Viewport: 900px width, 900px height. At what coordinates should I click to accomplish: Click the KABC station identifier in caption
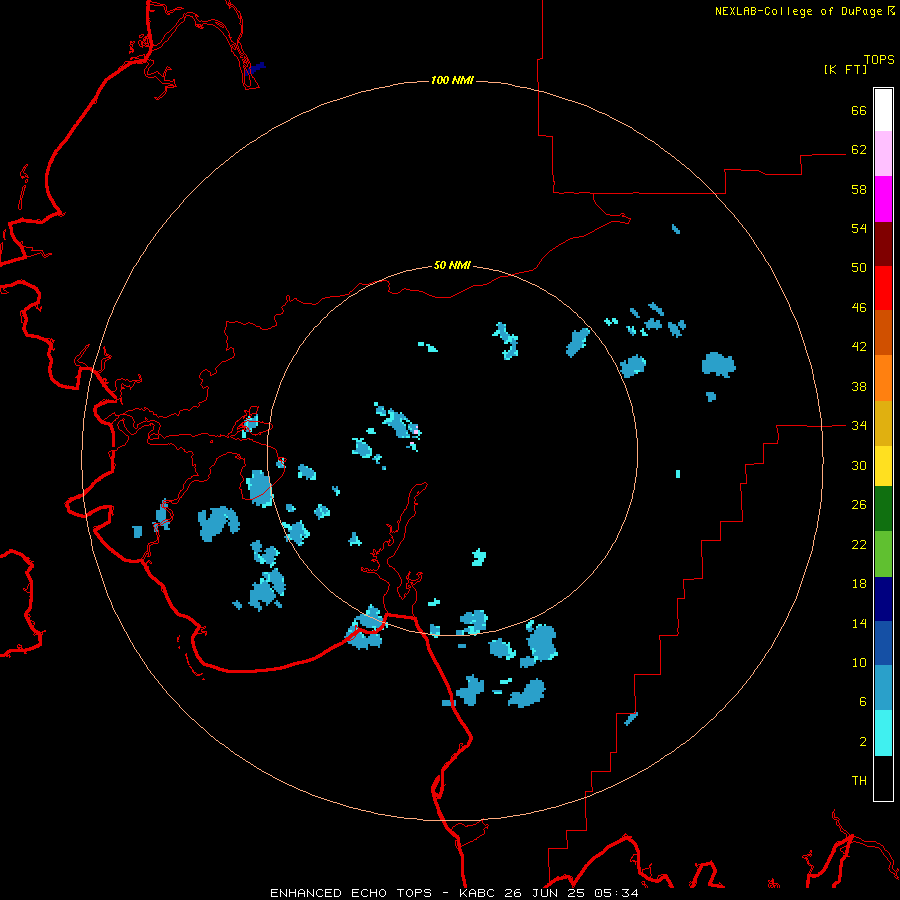(478, 893)
